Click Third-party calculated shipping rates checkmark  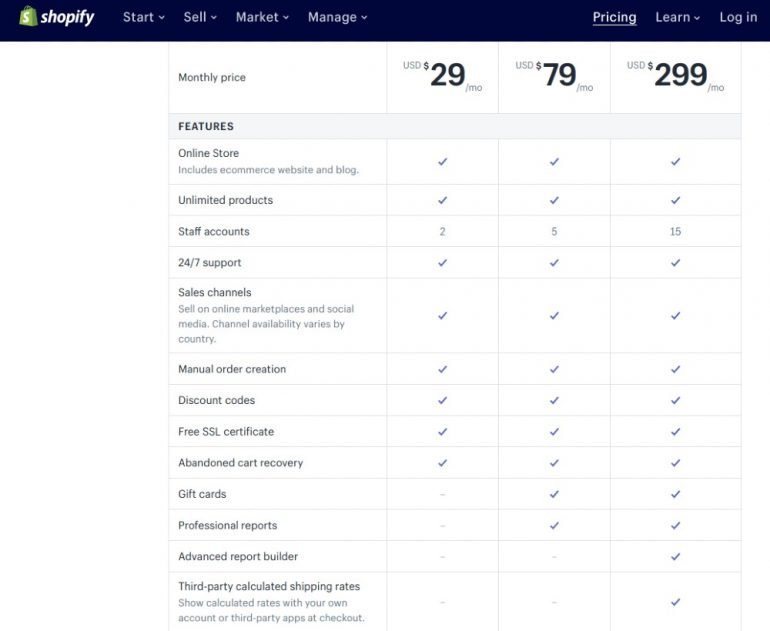click(675, 602)
